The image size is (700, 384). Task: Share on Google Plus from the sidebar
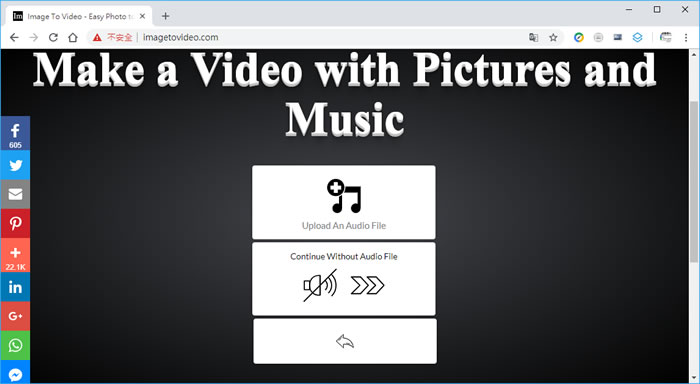(x=15, y=316)
